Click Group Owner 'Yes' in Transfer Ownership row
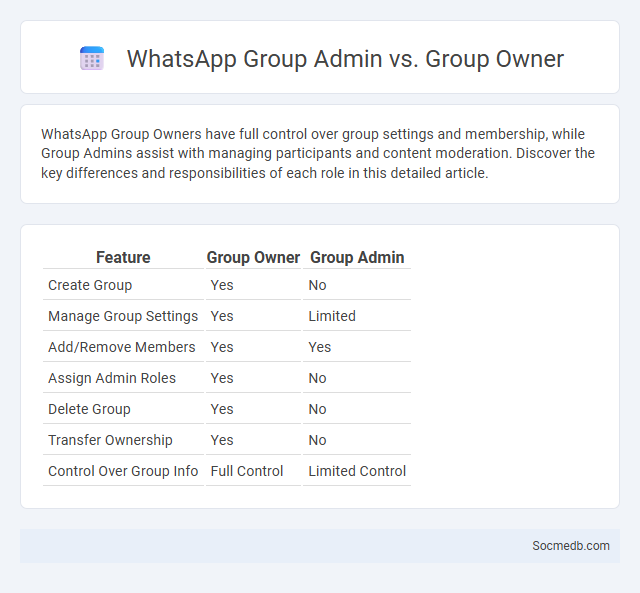Image resolution: width=640 pixels, height=593 pixels. coord(222,440)
